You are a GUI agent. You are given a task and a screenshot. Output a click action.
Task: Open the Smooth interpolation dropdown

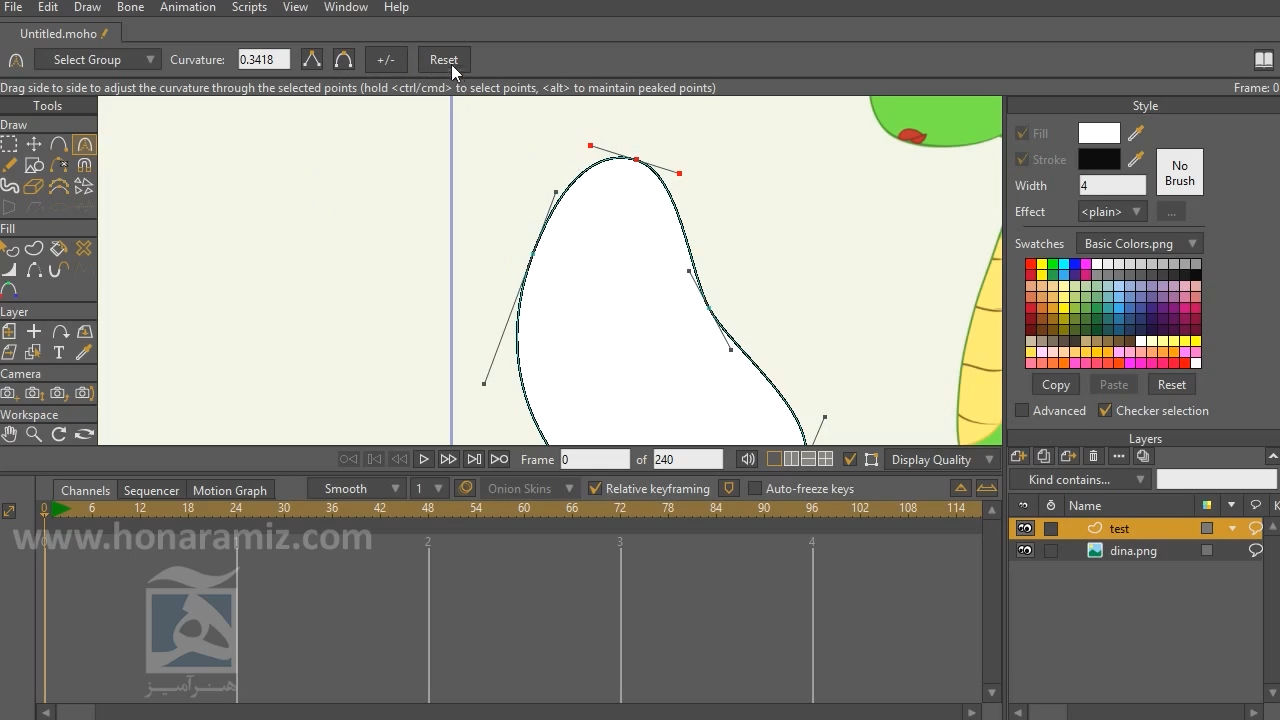pos(356,489)
